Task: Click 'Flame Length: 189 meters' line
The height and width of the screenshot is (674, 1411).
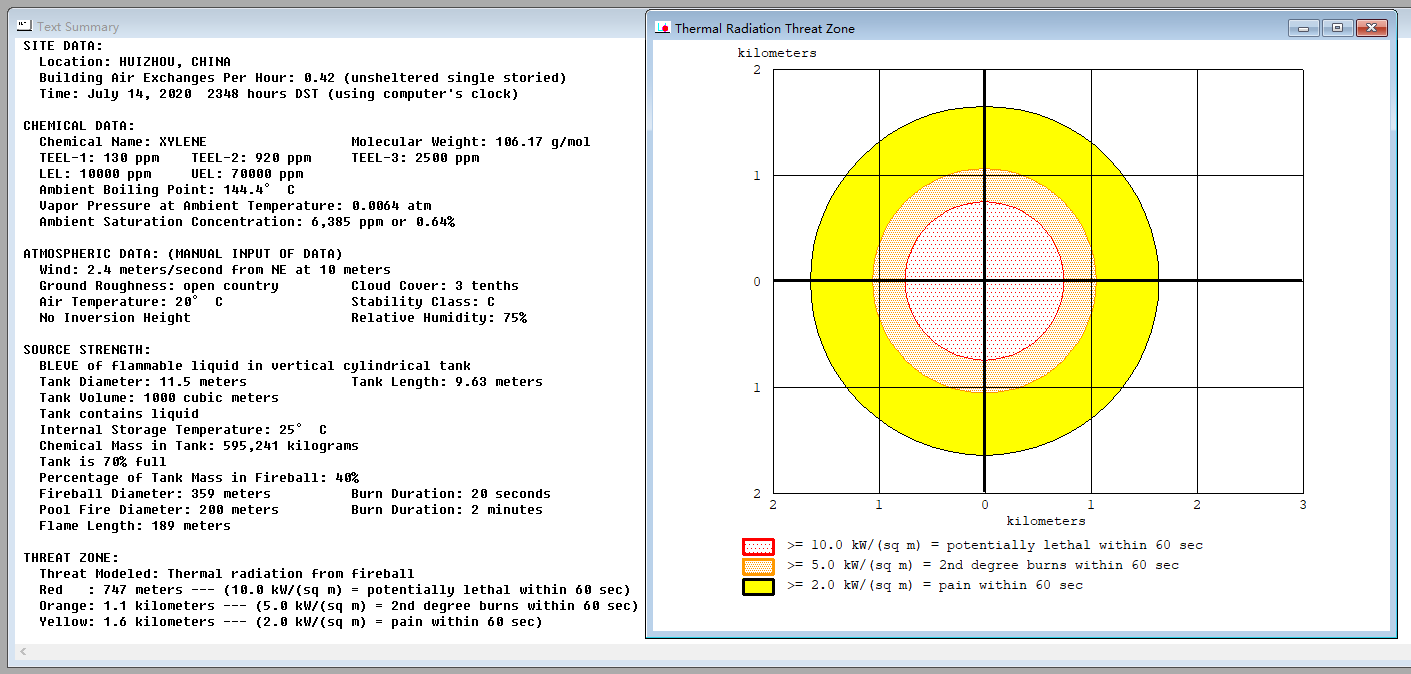Action: tap(135, 526)
